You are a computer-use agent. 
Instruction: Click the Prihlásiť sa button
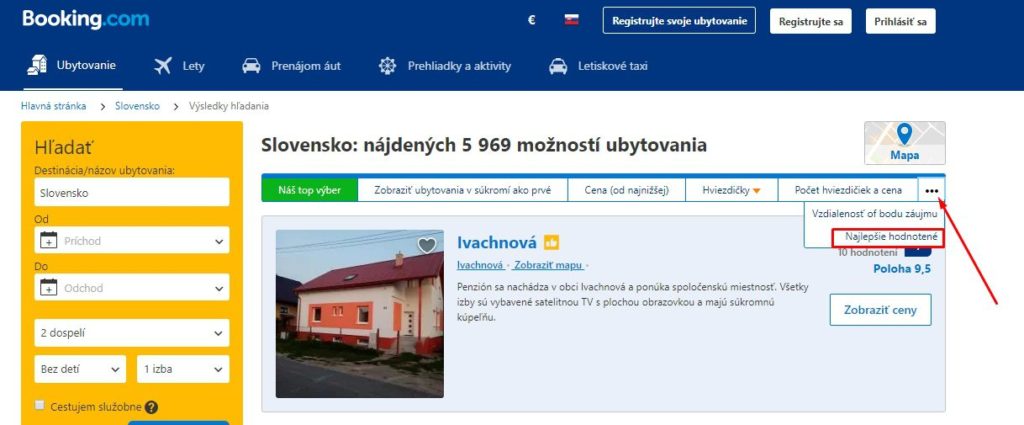tap(901, 21)
